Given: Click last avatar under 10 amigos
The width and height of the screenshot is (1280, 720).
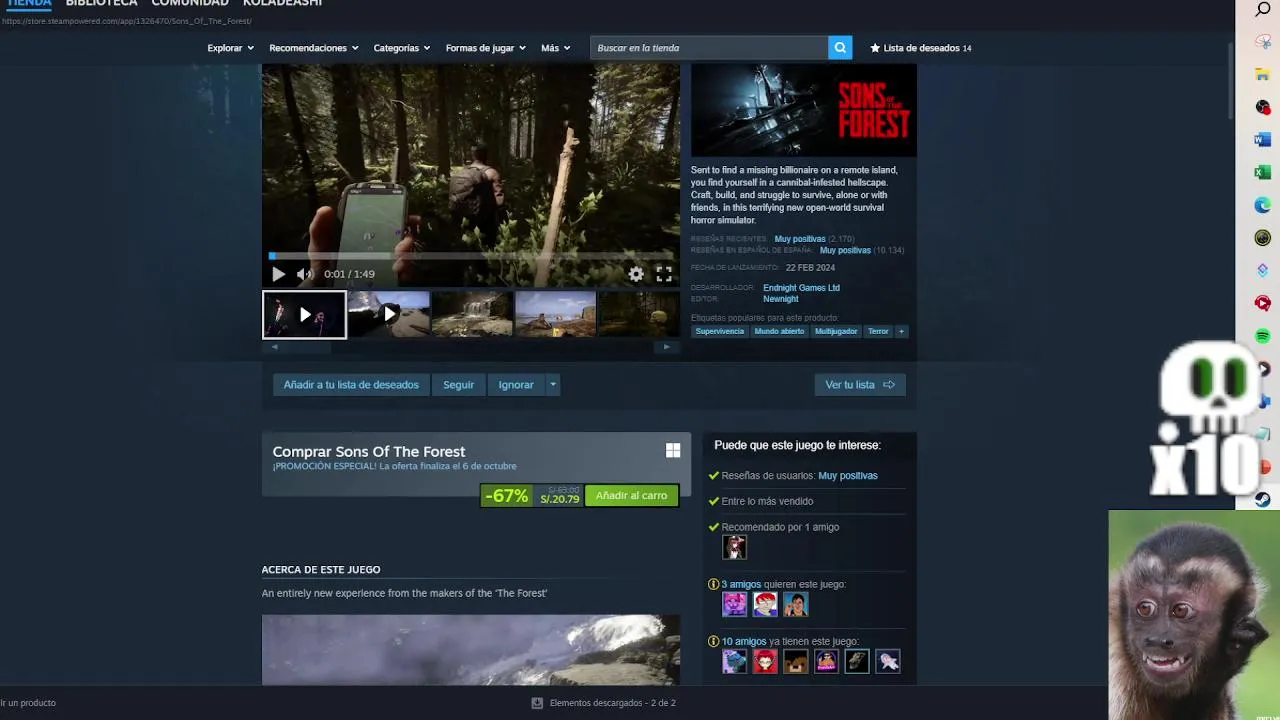Looking at the screenshot, I should (888, 661).
